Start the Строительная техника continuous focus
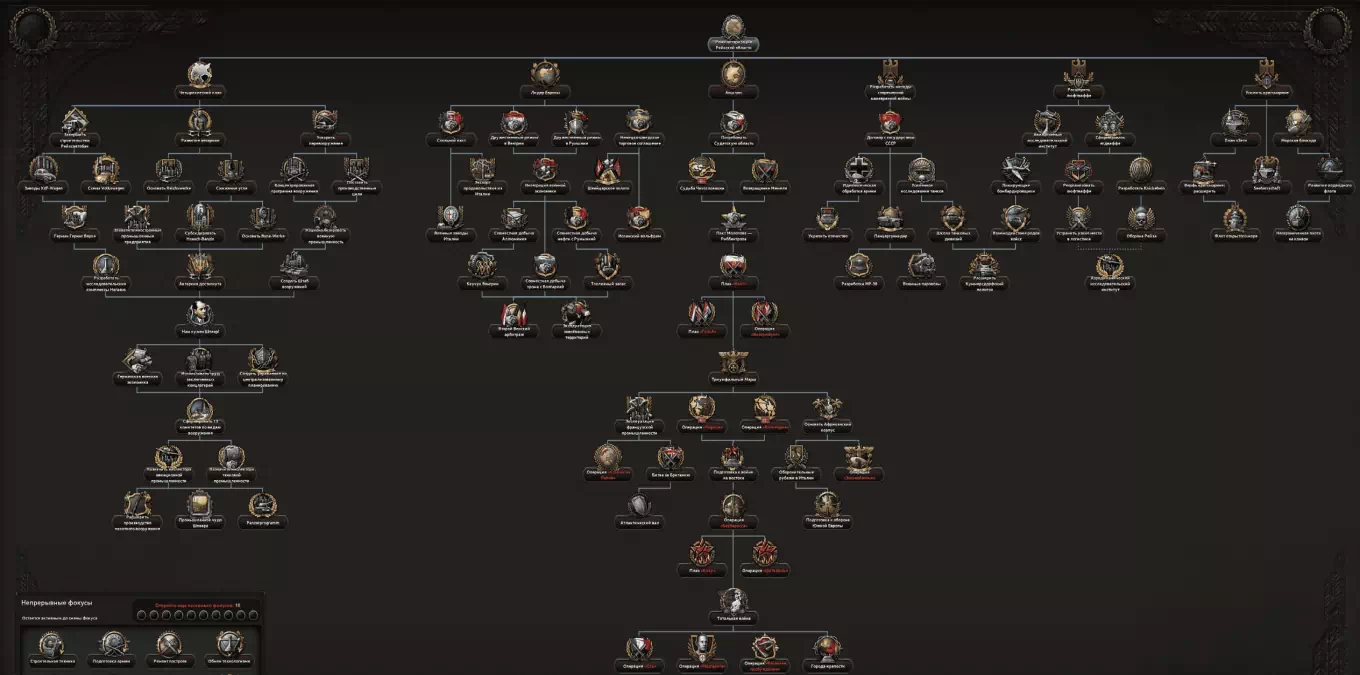The width and height of the screenshot is (1360, 675). click(51, 645)
